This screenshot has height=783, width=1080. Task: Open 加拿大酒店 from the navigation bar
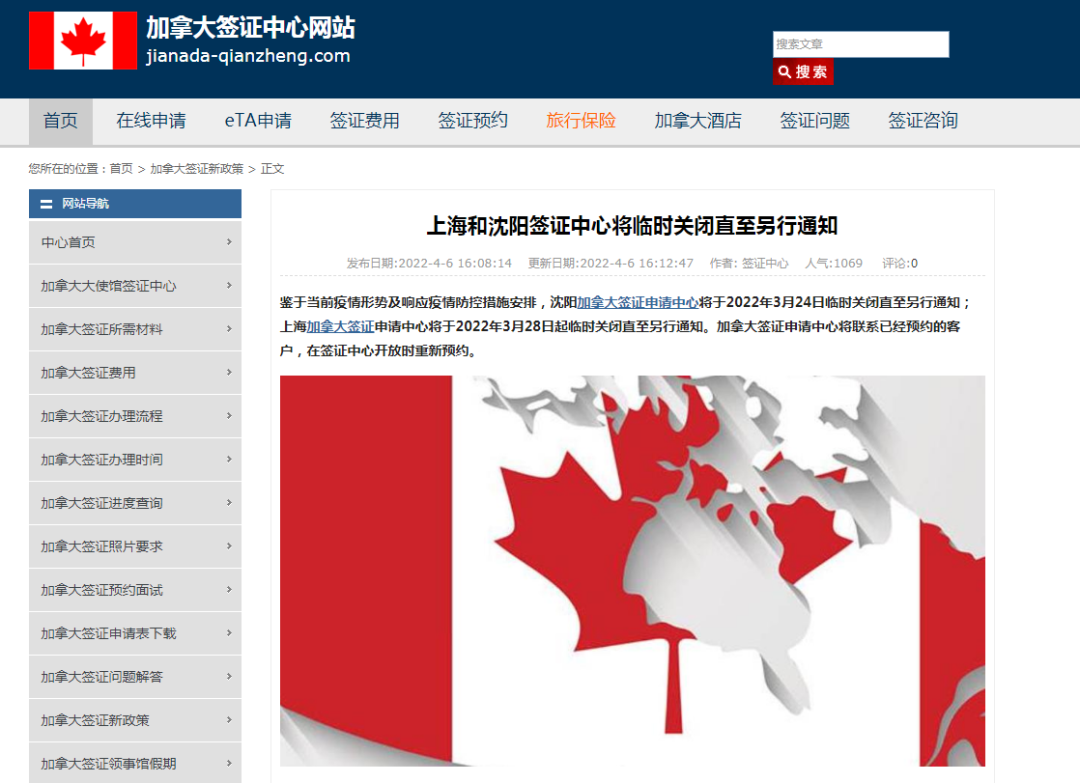[x=697, y=120]
